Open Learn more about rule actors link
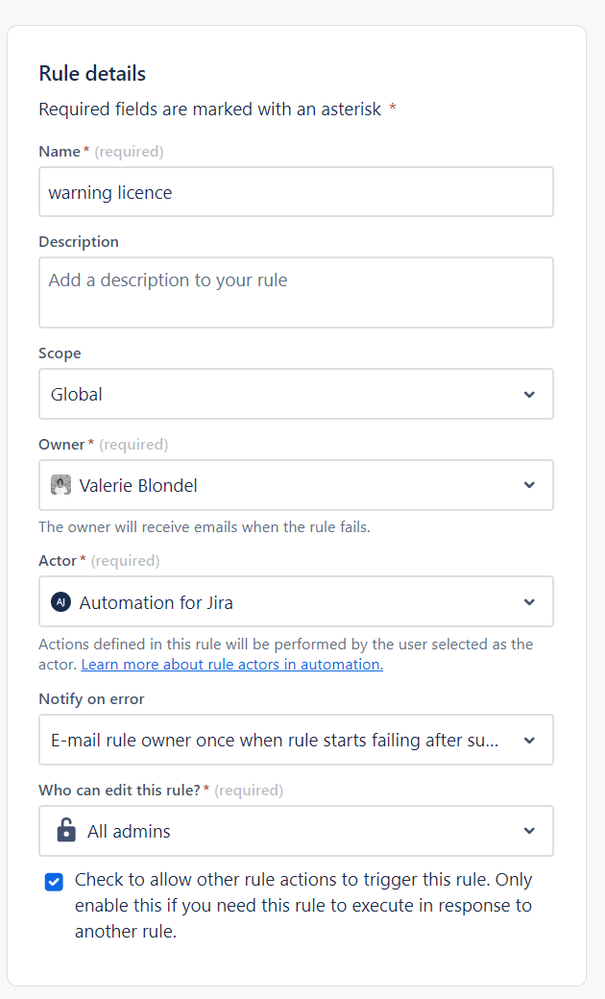This screenshot has width=605, height=999. point(232,664)
